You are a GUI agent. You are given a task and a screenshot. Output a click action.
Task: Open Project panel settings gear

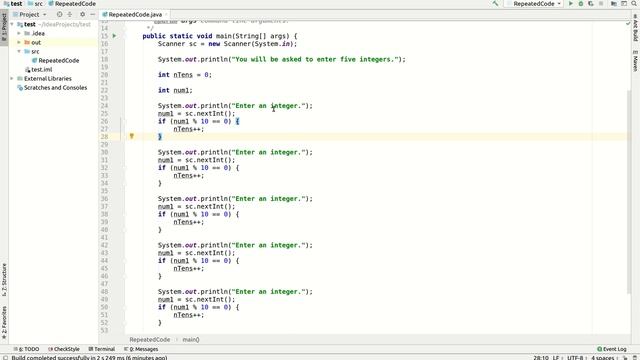coord(82,14)
